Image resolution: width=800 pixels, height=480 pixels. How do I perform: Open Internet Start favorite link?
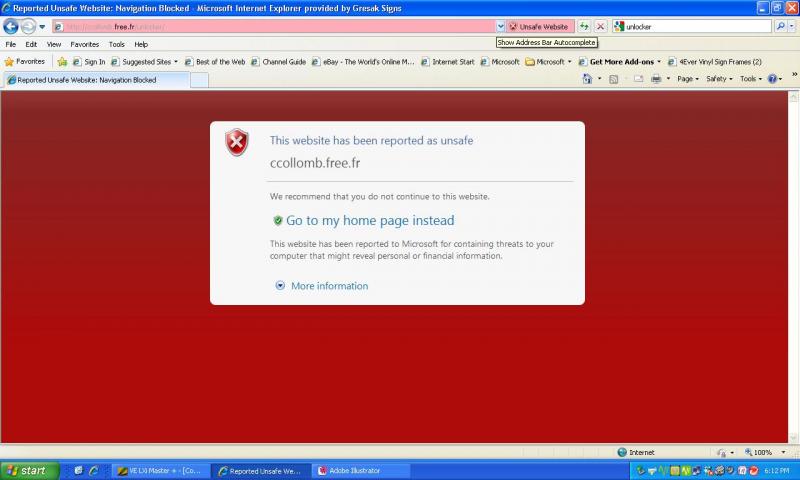point(448,62)
